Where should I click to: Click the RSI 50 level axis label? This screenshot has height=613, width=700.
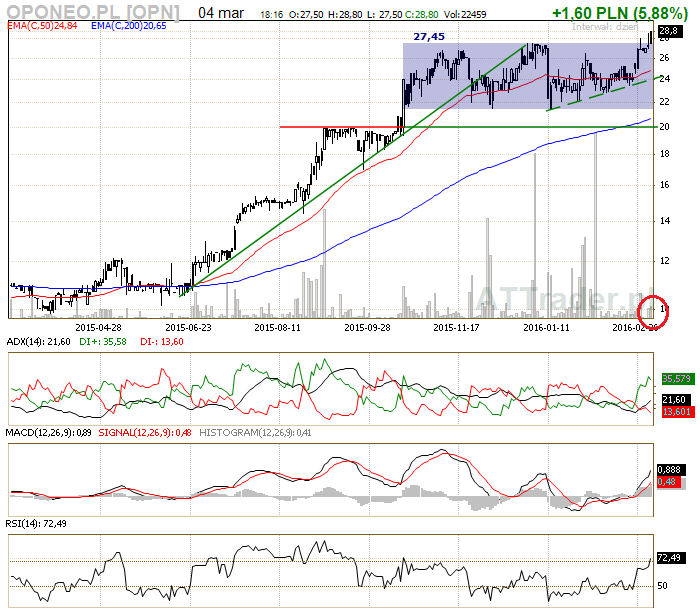coord(662,585)
